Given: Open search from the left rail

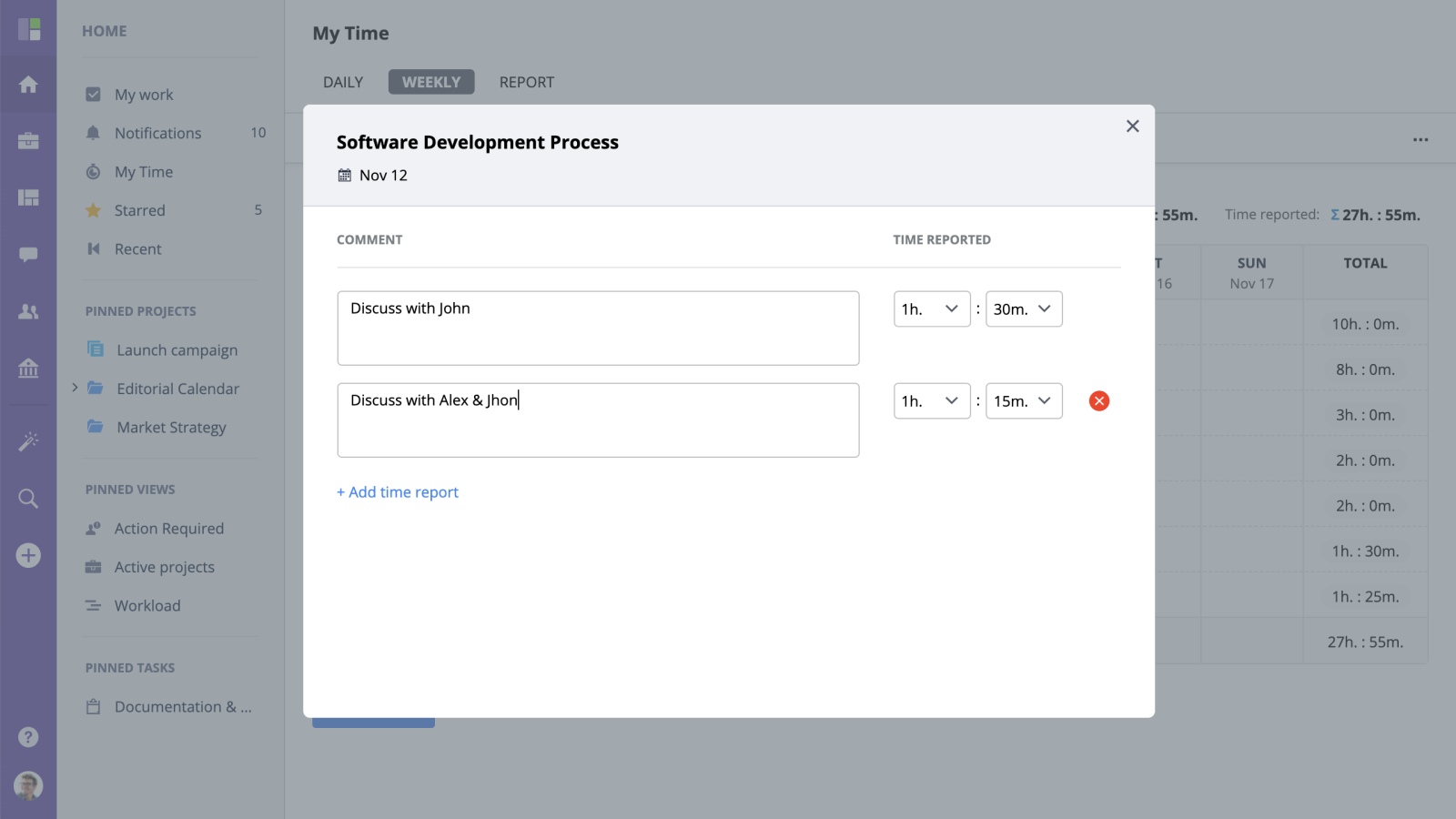Looking at the screenshot, I should [x=28, y=498].
